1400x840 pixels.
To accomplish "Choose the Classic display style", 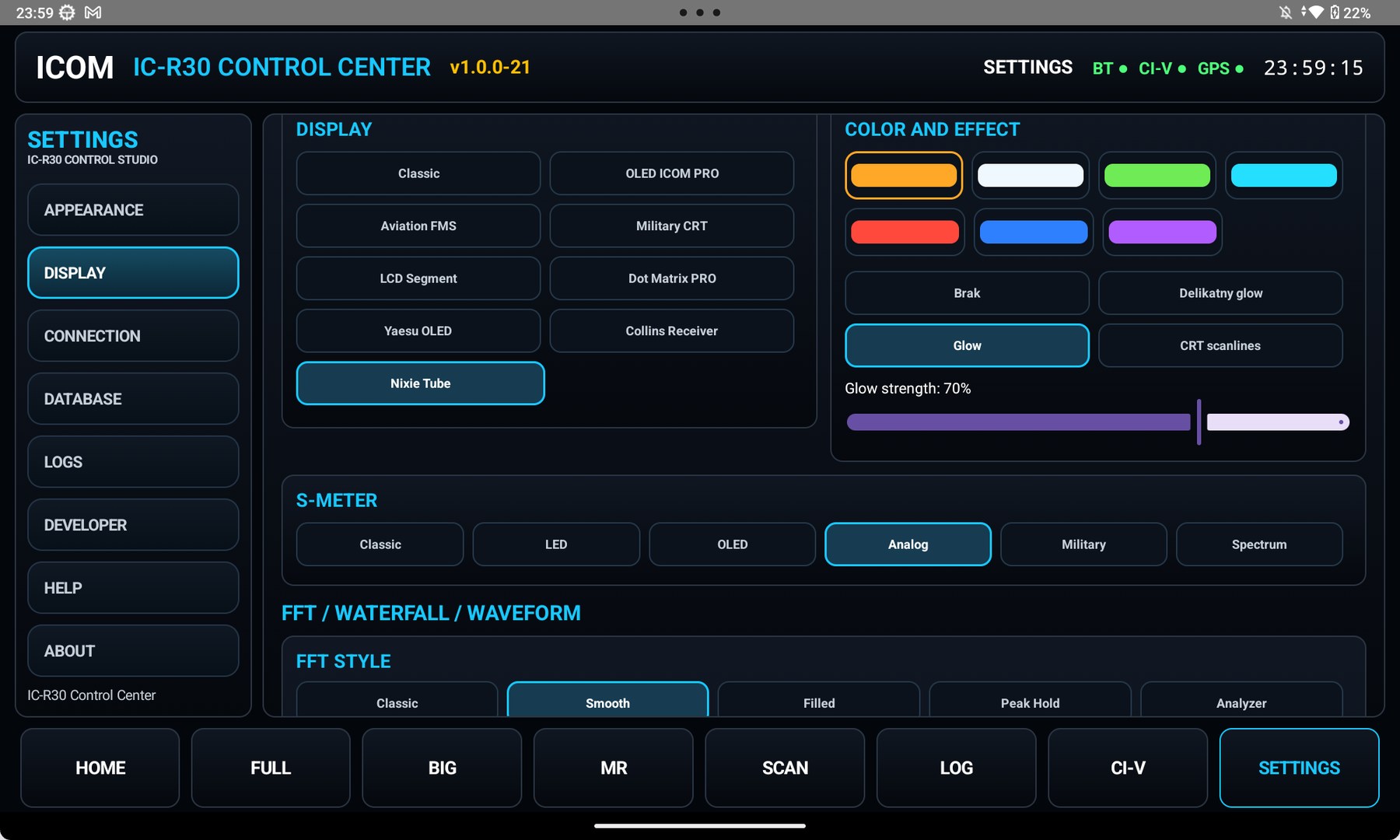I will (418, 173).
